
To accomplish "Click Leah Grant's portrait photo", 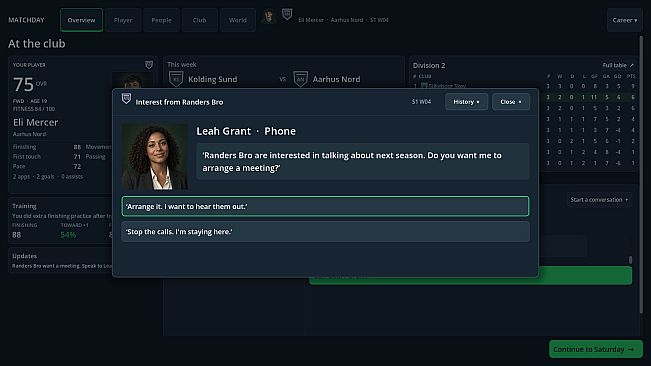I will point(154,157).
